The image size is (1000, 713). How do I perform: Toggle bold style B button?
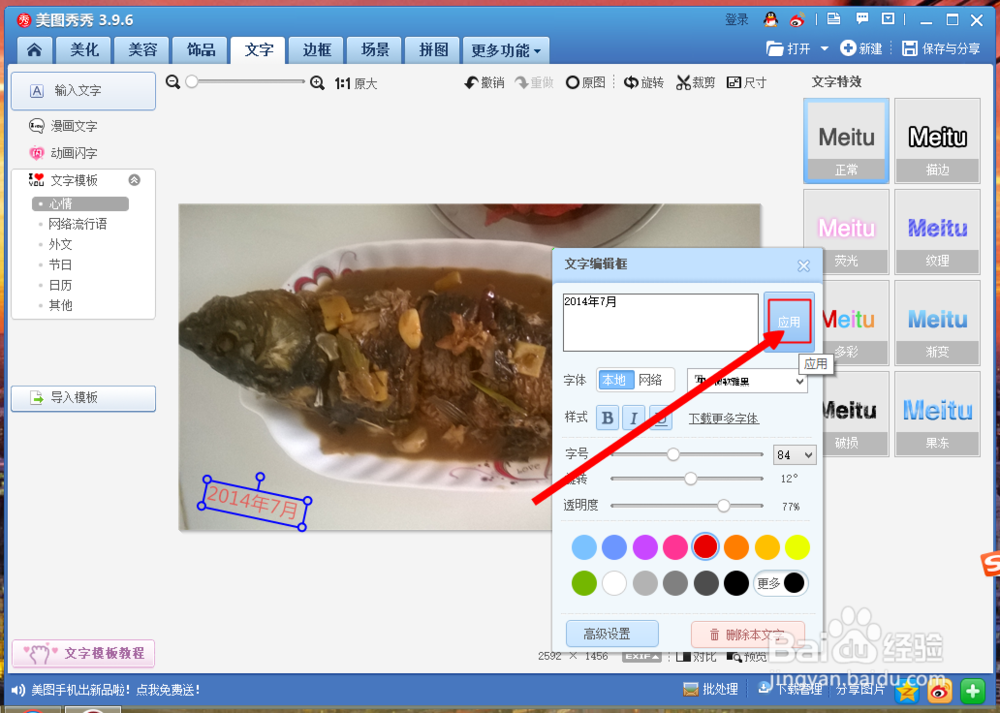click(x=608, y=418)
